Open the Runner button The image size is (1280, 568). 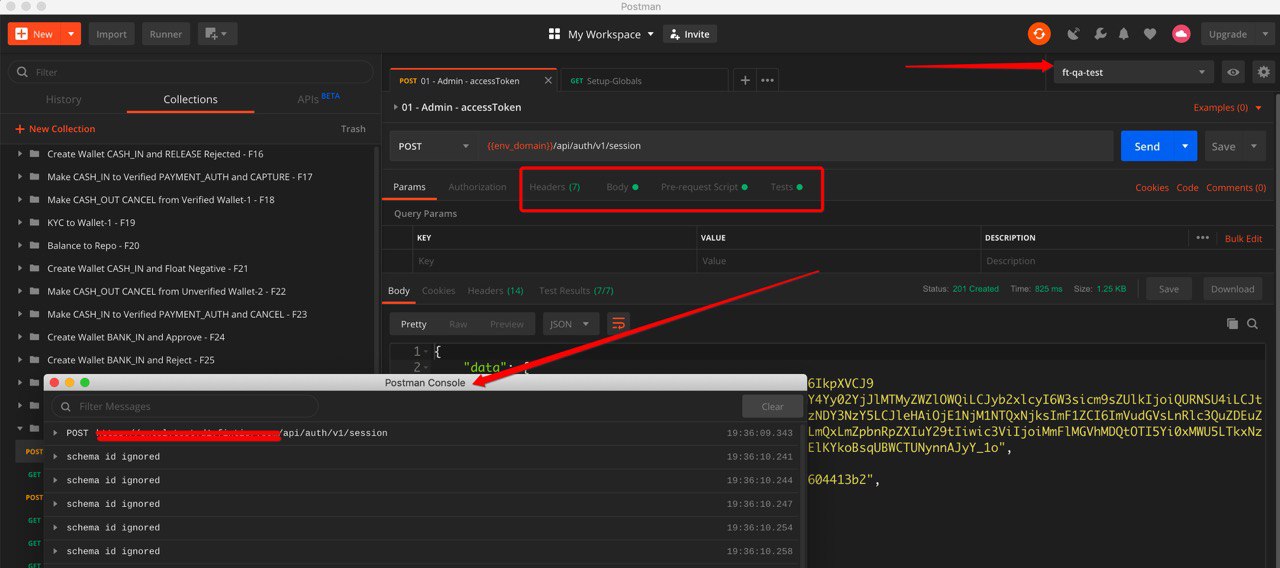pos(166,34)
